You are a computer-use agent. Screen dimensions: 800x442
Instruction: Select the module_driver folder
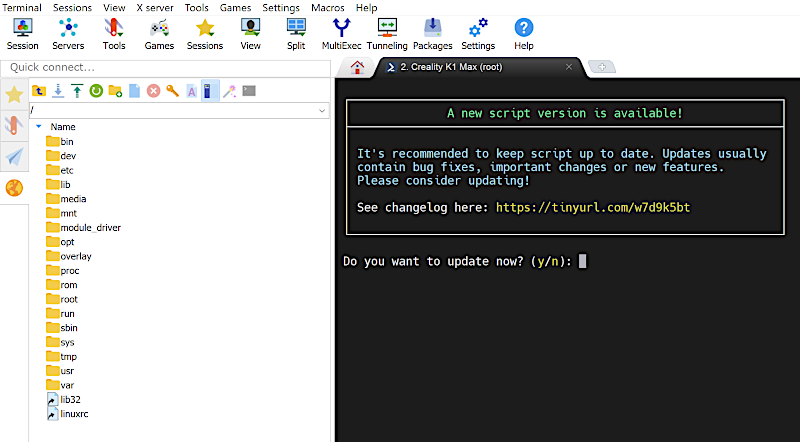84,227
